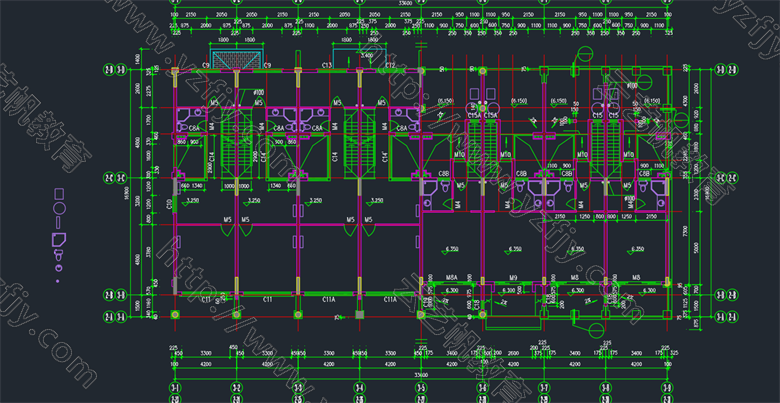Image resolution: width=780 pixels, height=403 pixels.
Task: Select the M9 door tag
Action: point(512,278)
